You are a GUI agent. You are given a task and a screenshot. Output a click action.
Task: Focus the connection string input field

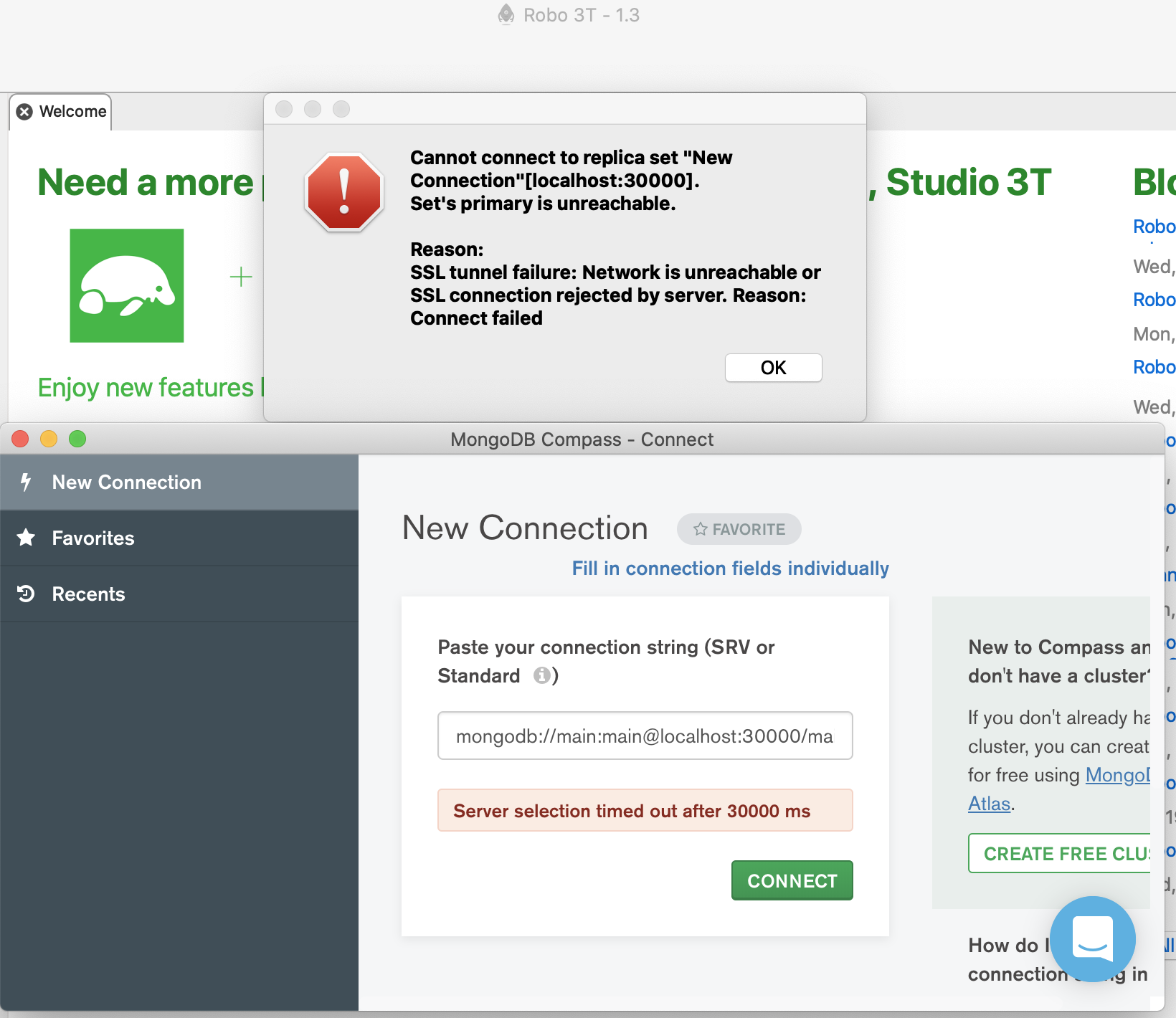click(645, 736)
